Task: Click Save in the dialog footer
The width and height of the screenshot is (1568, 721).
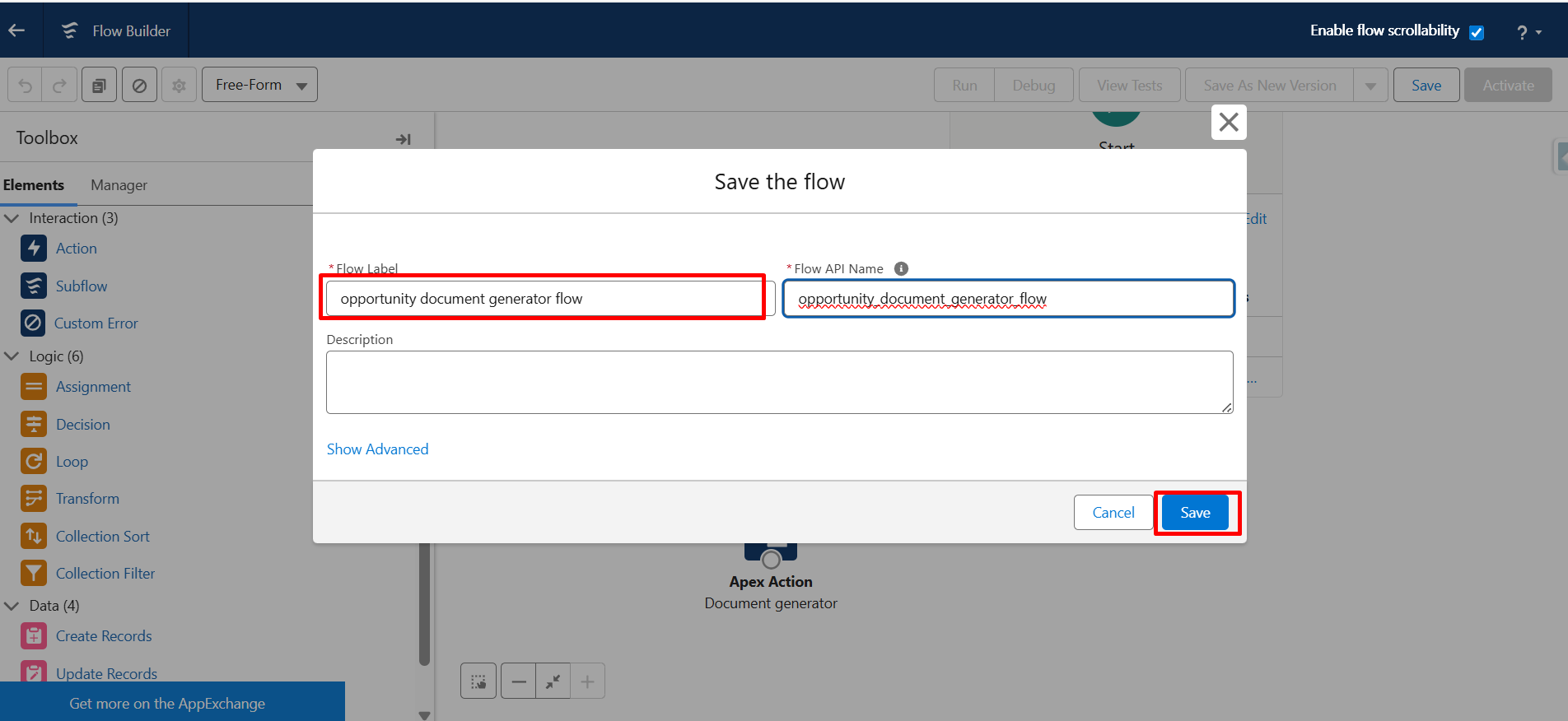Action: point(1195,513)
